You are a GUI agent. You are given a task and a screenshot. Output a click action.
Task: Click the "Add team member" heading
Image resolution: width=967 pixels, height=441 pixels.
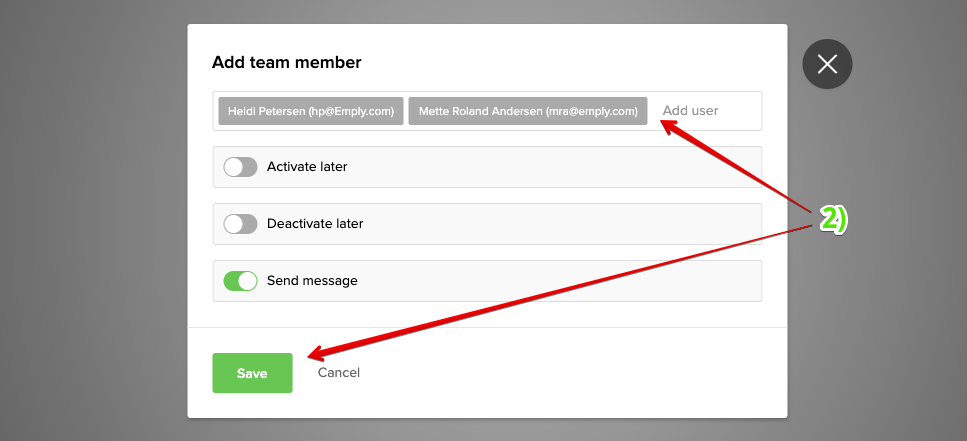tap(286, 62)
